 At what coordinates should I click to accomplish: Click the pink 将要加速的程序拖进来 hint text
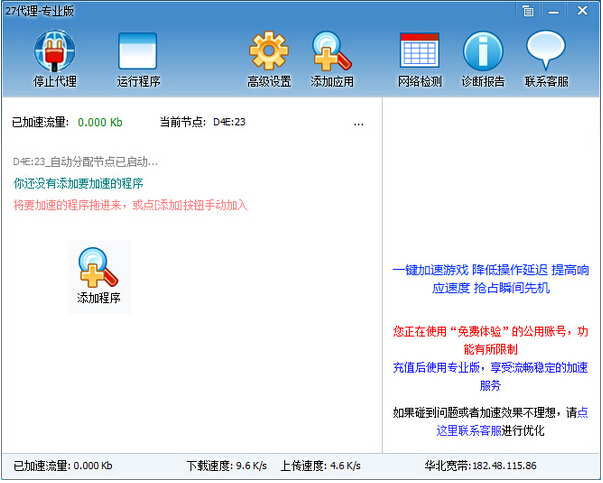tap(130, 205)
